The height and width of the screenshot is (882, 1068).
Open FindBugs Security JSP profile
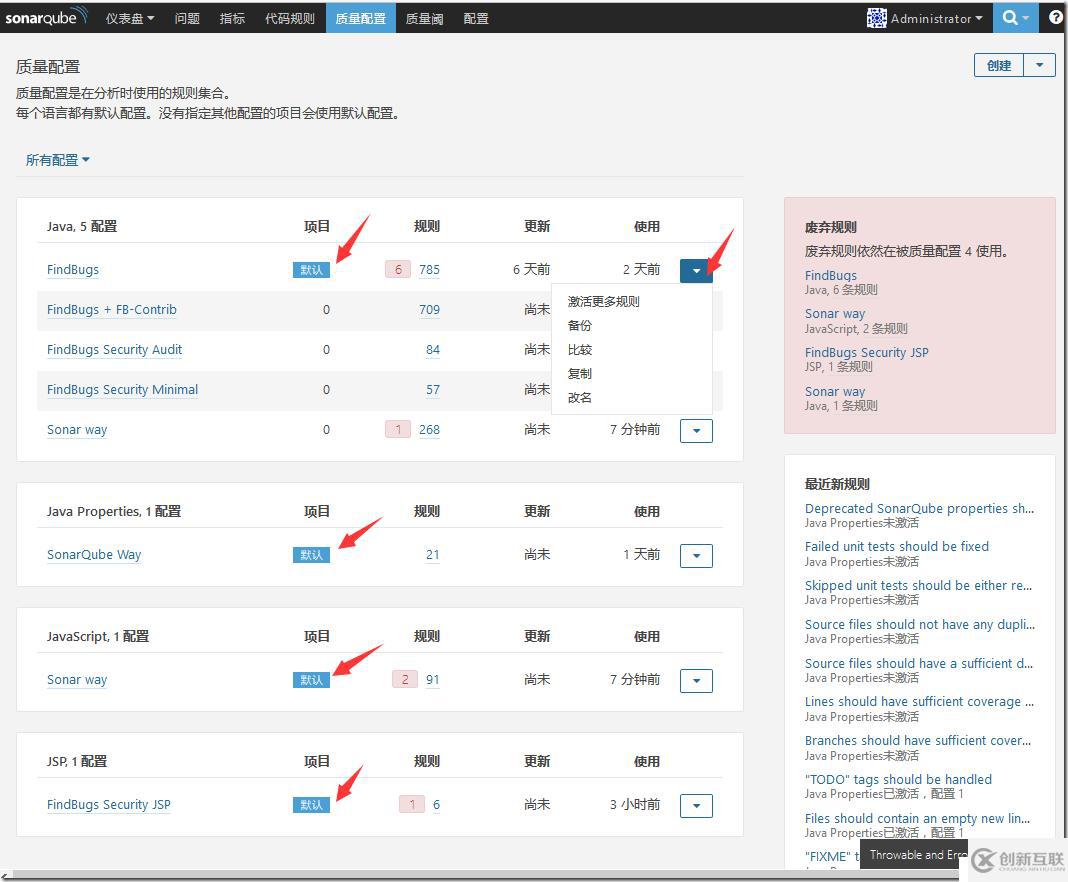(x=109, y=804)
